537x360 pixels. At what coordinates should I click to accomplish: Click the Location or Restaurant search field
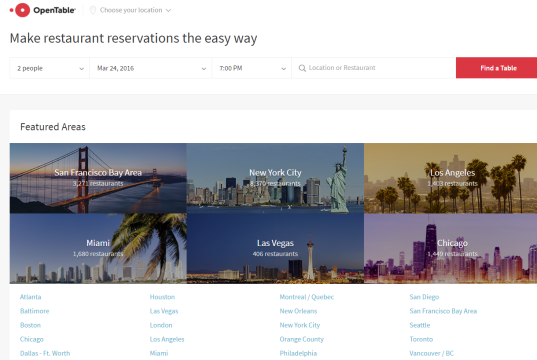click(374, 68)
